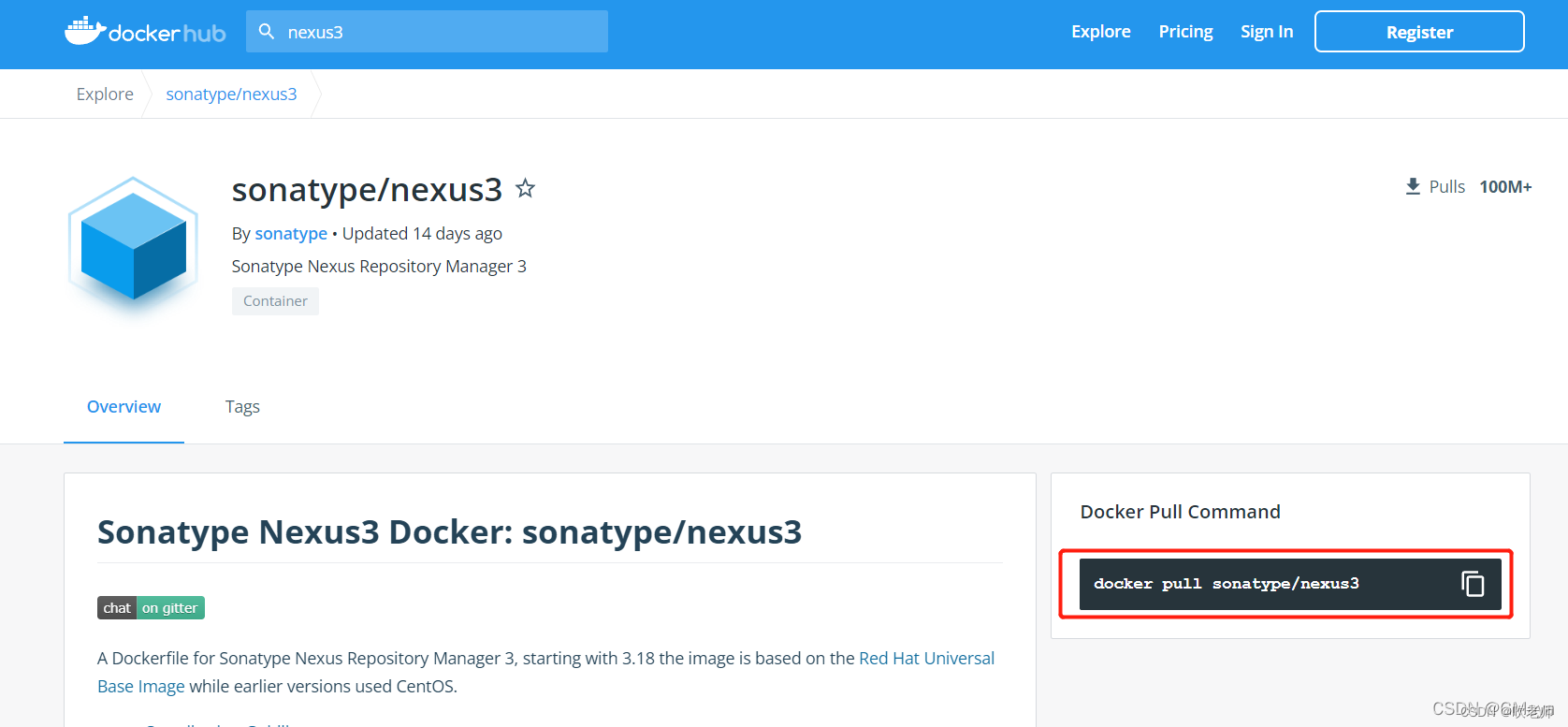Screen dimensions: 1568x727
Task: Switch to the Tags tab
Action: (x=242, y=407)
